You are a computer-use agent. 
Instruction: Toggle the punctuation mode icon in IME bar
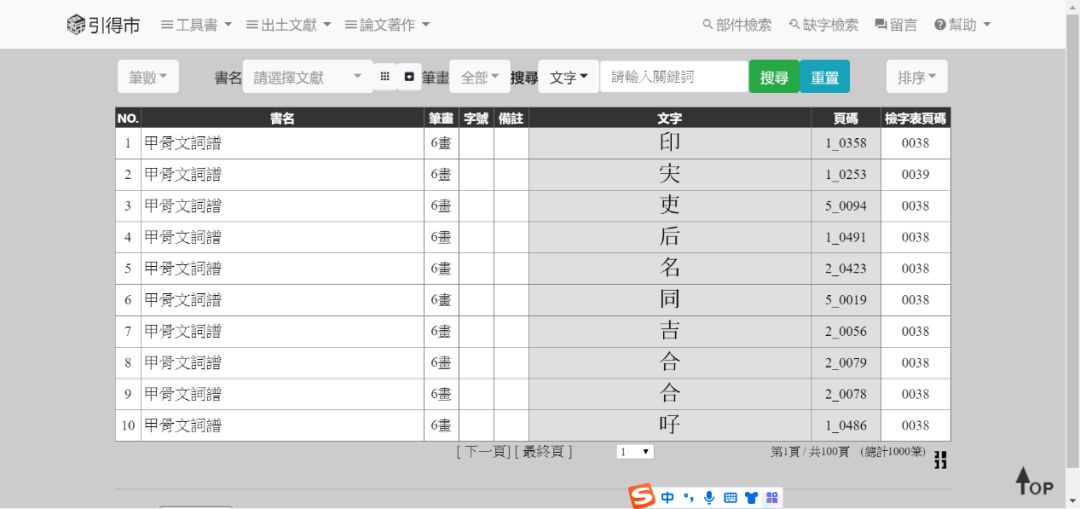(688, 497)
